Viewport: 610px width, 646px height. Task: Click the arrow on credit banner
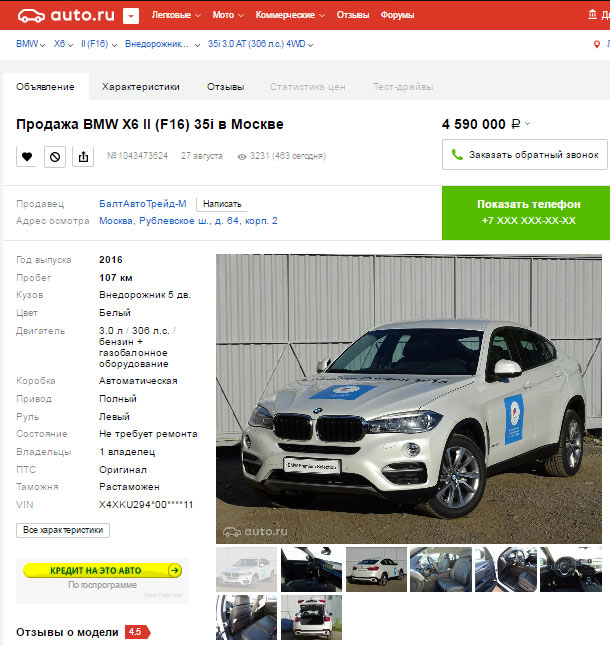pyautogui.click(x=175, y=570)
